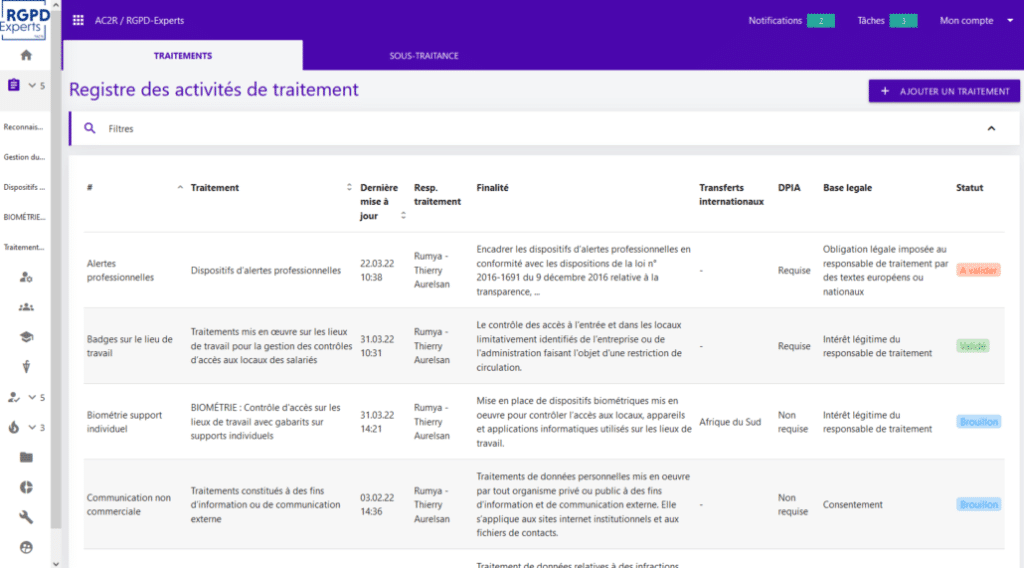
Task: Open the person-with-gear icon in sidebar
Action: 26,277
